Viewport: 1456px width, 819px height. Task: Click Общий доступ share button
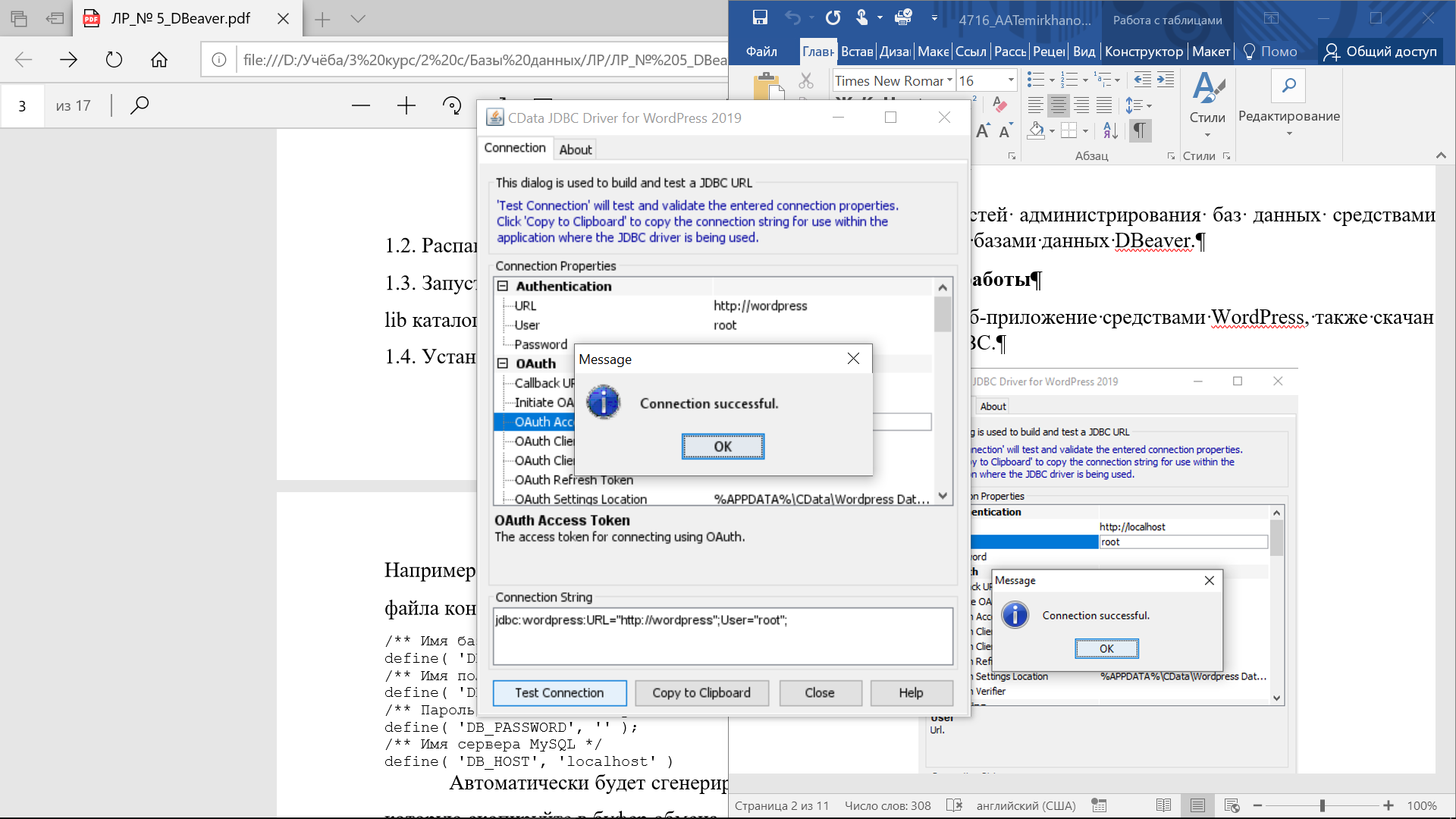pos(1380,51)
